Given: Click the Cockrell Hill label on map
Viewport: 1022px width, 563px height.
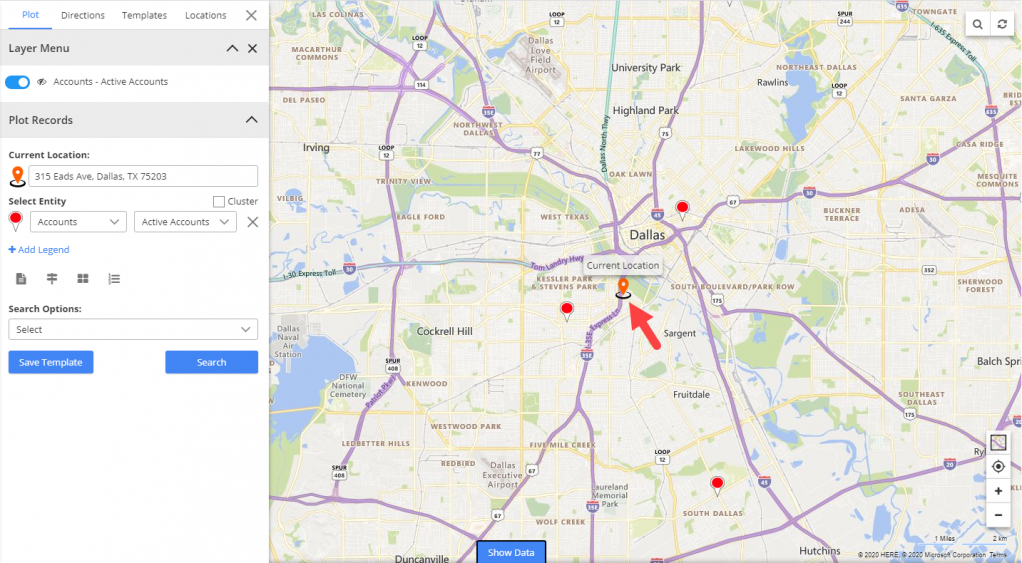Looking at the screenshot, I should click(x=445, y=331).
